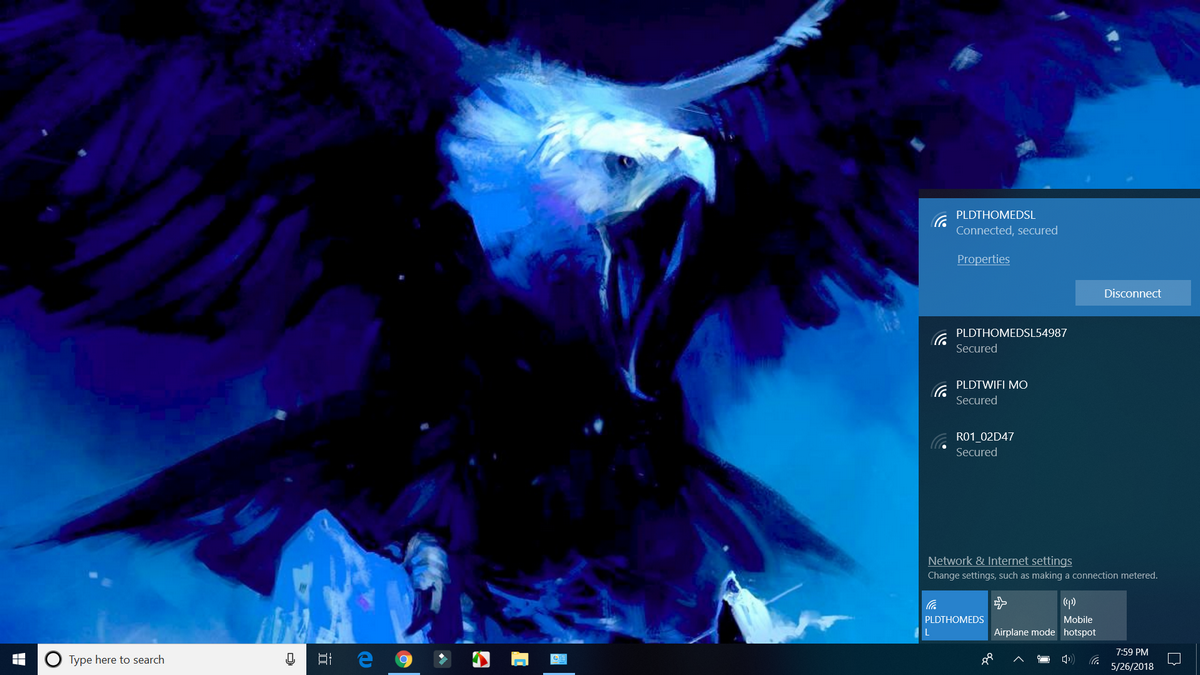Activate the microphone voice search icon
Image resolution: width=1200 pixels, height=675 pixels.
point(290,659)
